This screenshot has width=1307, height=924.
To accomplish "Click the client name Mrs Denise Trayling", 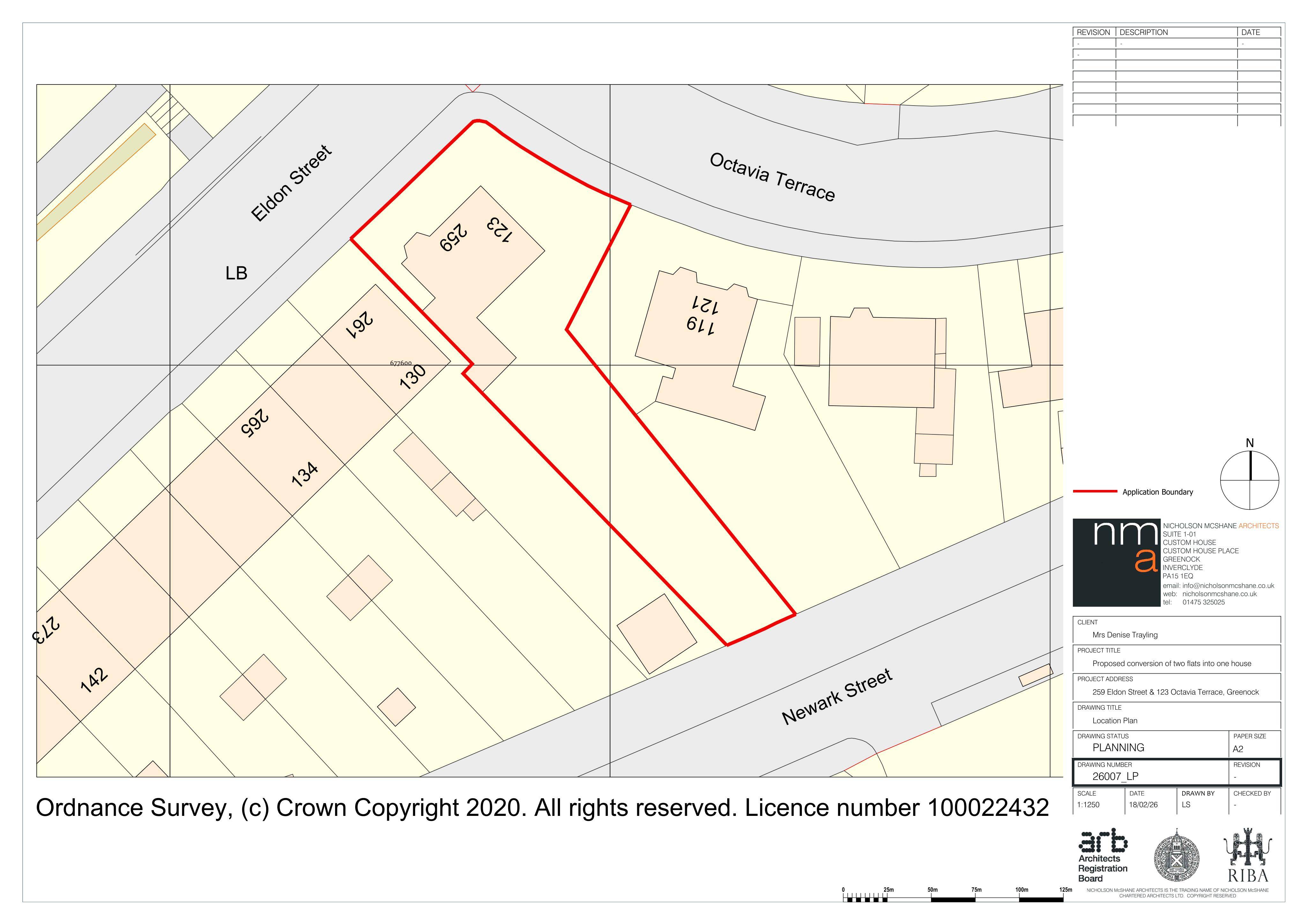I will tap(1125, 634).
